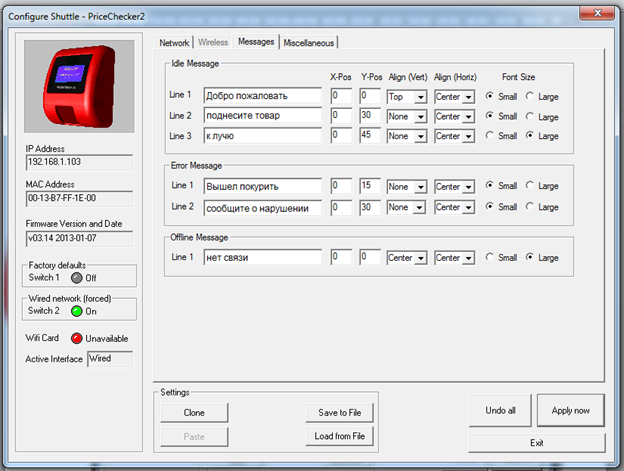Select Small font for Error Line 2

[x=489, y=206]
